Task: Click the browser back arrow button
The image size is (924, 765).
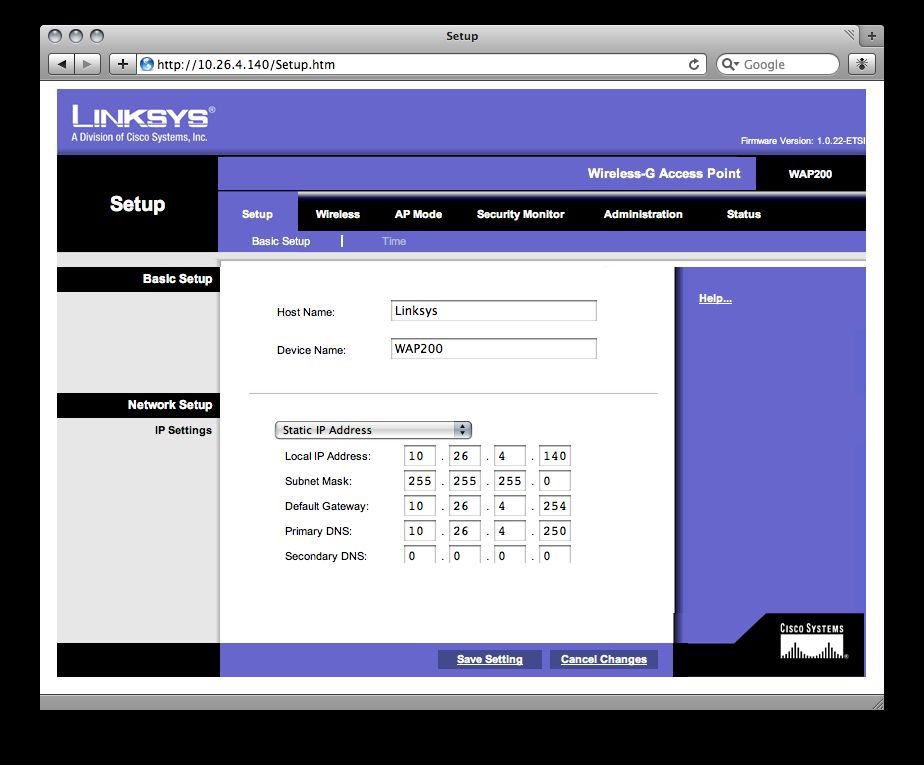Action: pyautogui.click(x=61, y=64)
